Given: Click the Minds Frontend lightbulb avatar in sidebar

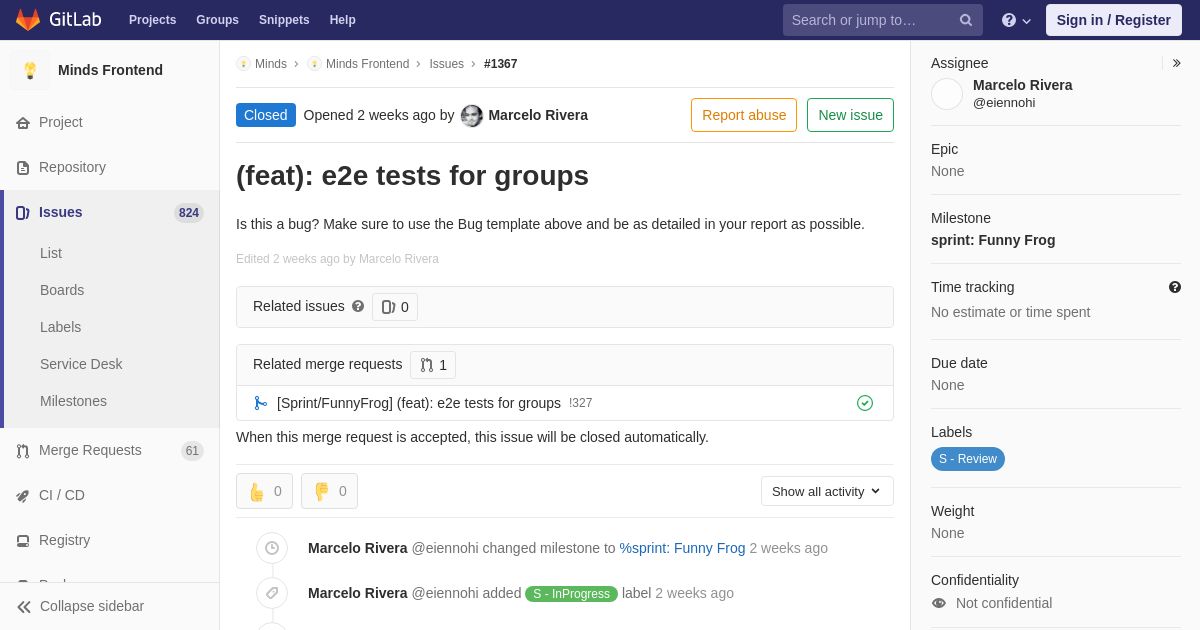Looking at the screenshot, I should [x=30, y=70].
